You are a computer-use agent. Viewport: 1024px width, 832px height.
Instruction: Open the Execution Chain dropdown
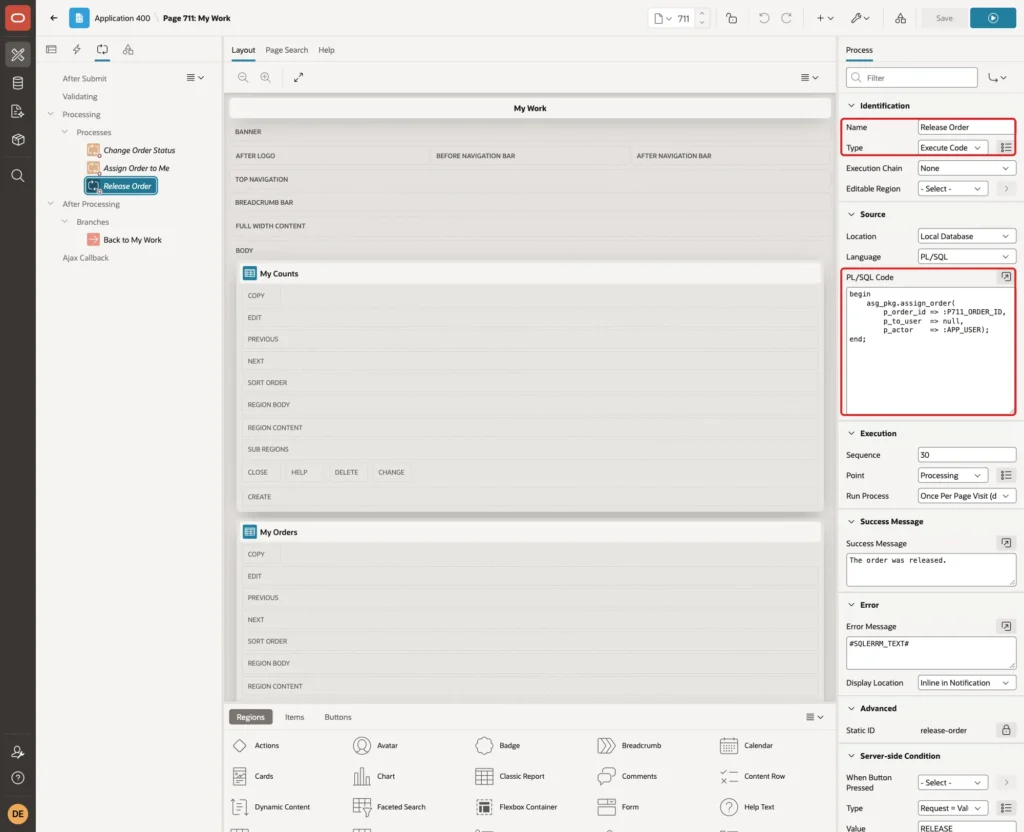[966, 168]
